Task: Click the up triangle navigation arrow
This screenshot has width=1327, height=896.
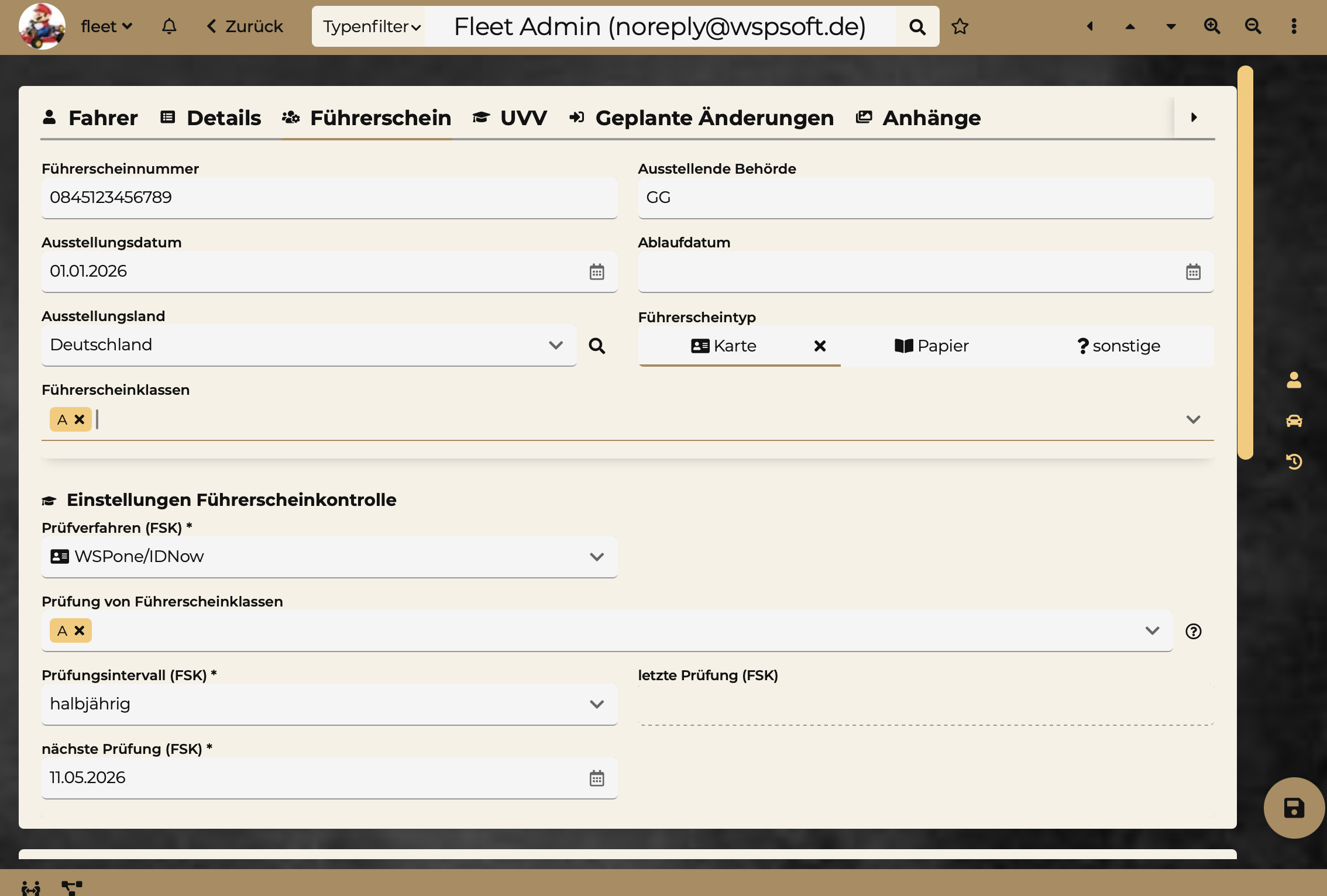Action: [x=1130, y=26]
